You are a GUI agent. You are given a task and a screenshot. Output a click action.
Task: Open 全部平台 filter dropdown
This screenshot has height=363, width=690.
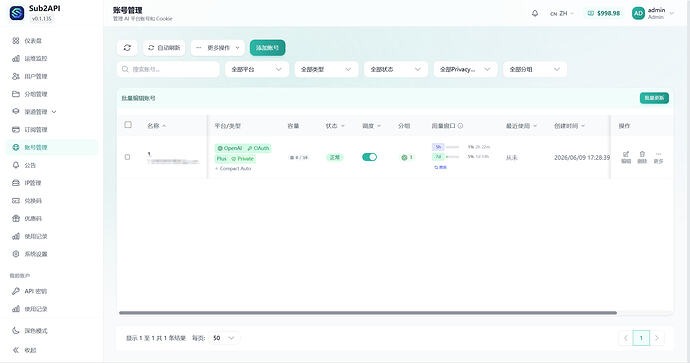257,69
